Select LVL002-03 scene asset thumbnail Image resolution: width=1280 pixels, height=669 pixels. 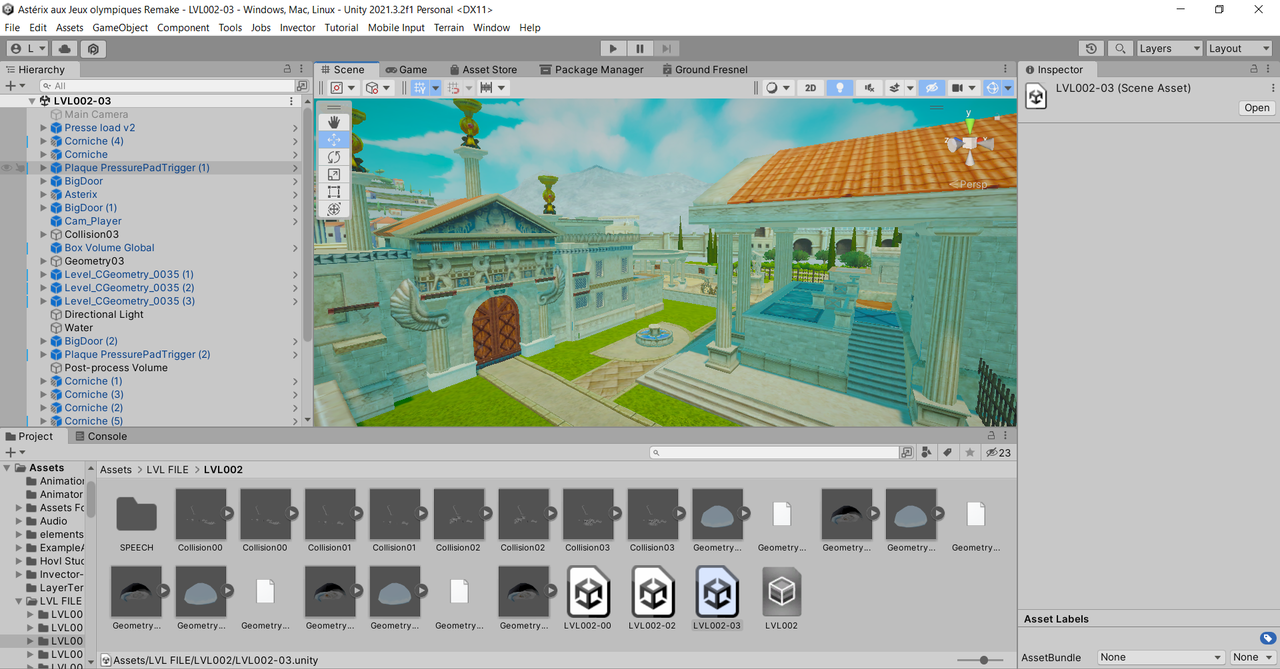tap(717, 592)
